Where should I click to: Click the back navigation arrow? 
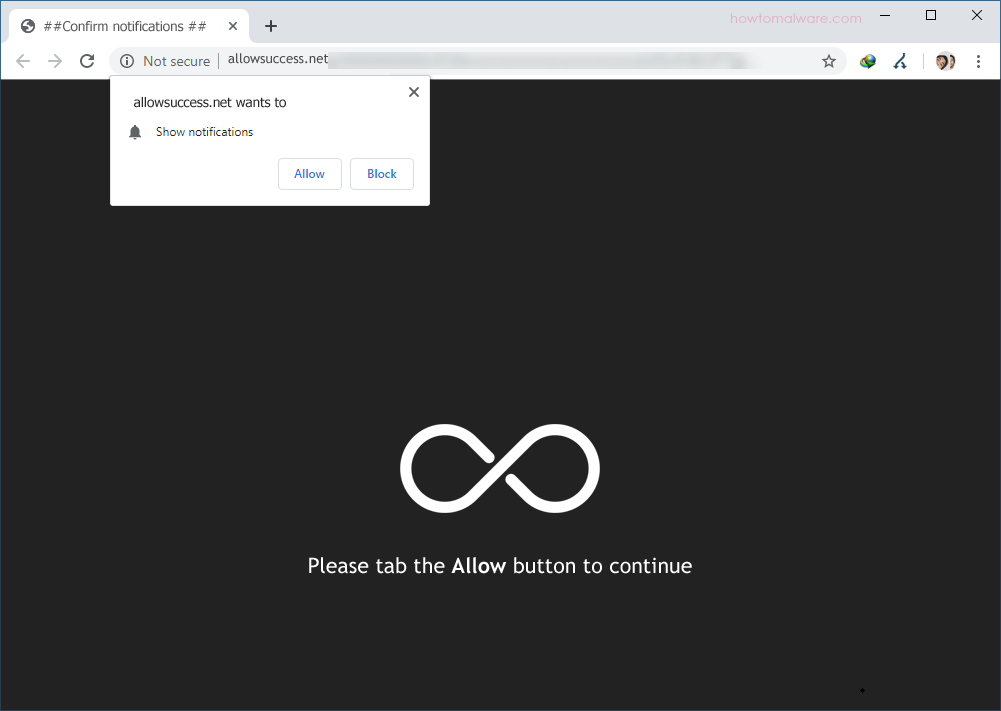click(x=22, y=60)
